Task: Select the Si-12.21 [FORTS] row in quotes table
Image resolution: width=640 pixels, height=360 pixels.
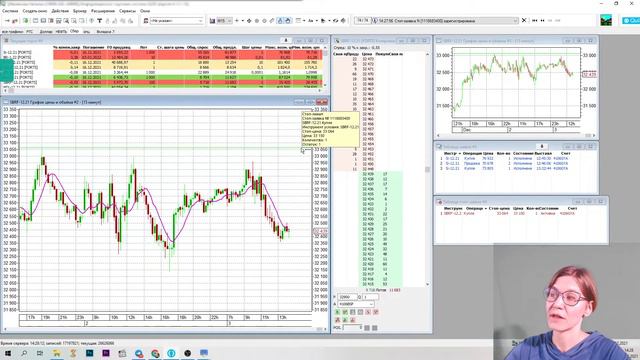Action: (x=163, y=53)
